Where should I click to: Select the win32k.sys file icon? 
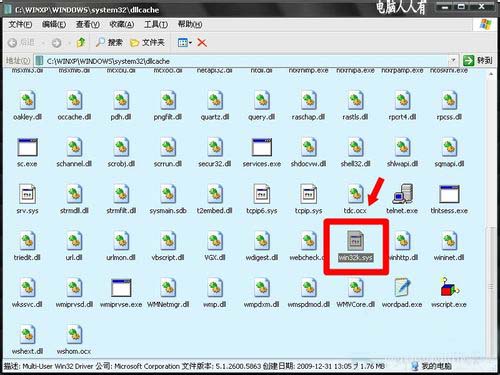click(x=355, y=241)
